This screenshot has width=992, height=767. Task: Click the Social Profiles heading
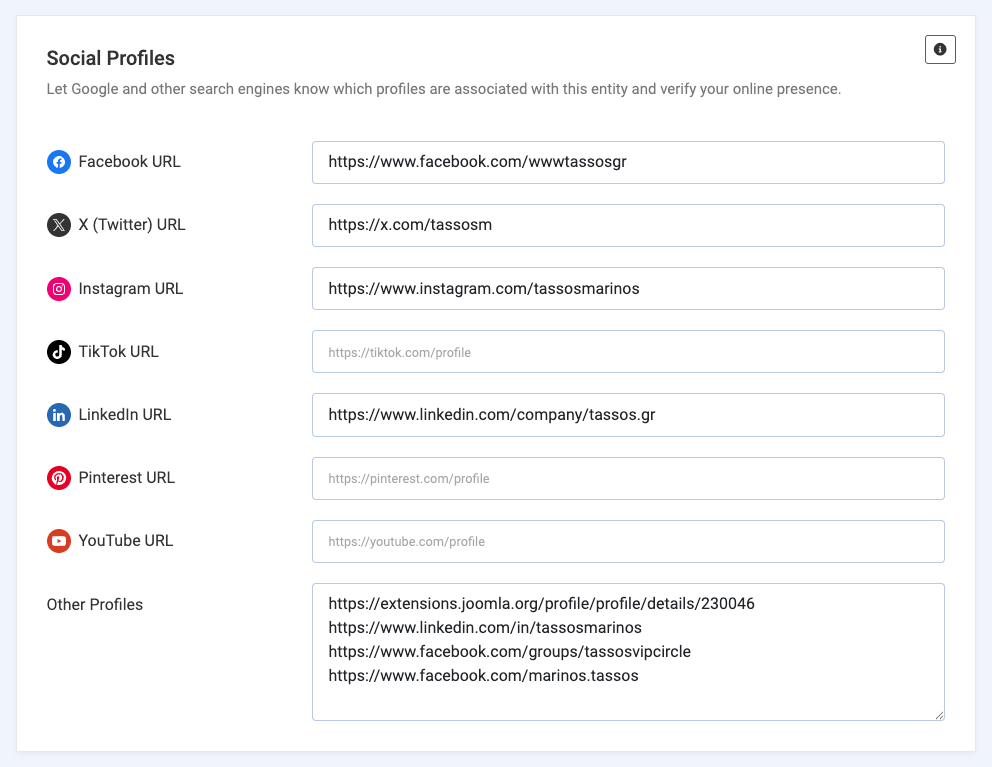click(x=111, y=58)
